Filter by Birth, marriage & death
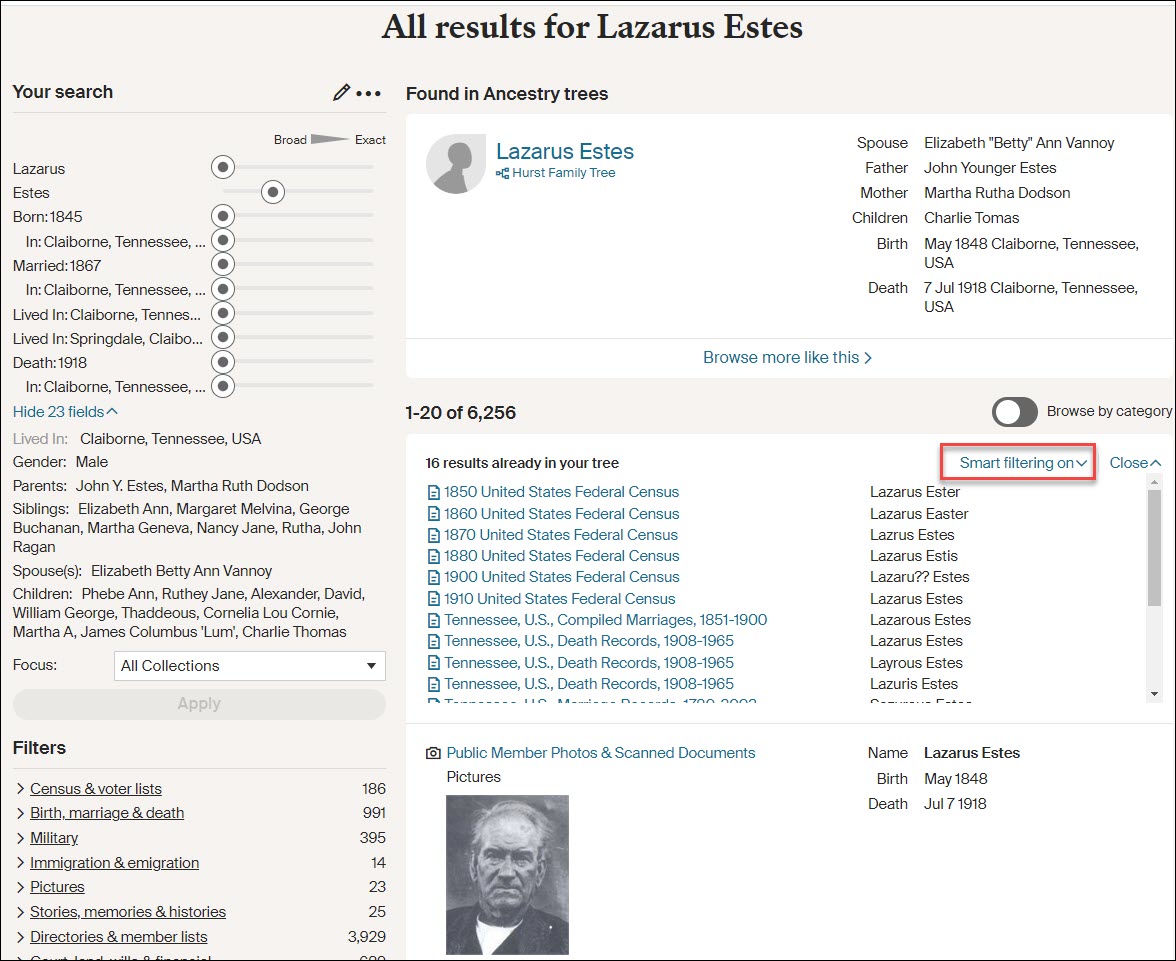1176x961 pixels. coord(107,813)
